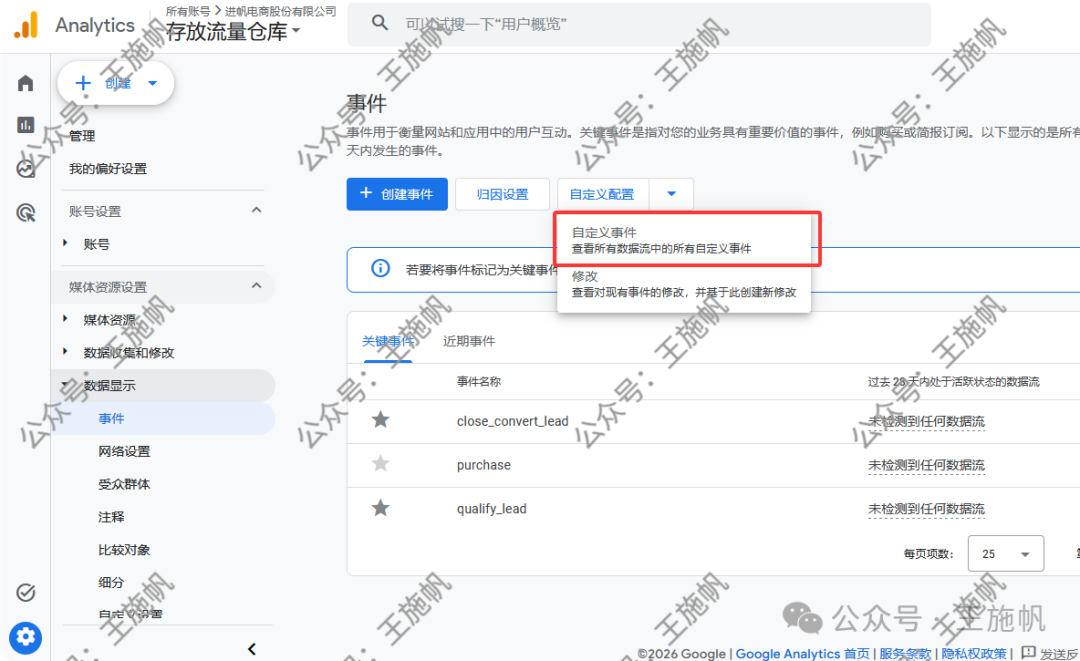Select 修改 menu option

click(x=683, y=284)
